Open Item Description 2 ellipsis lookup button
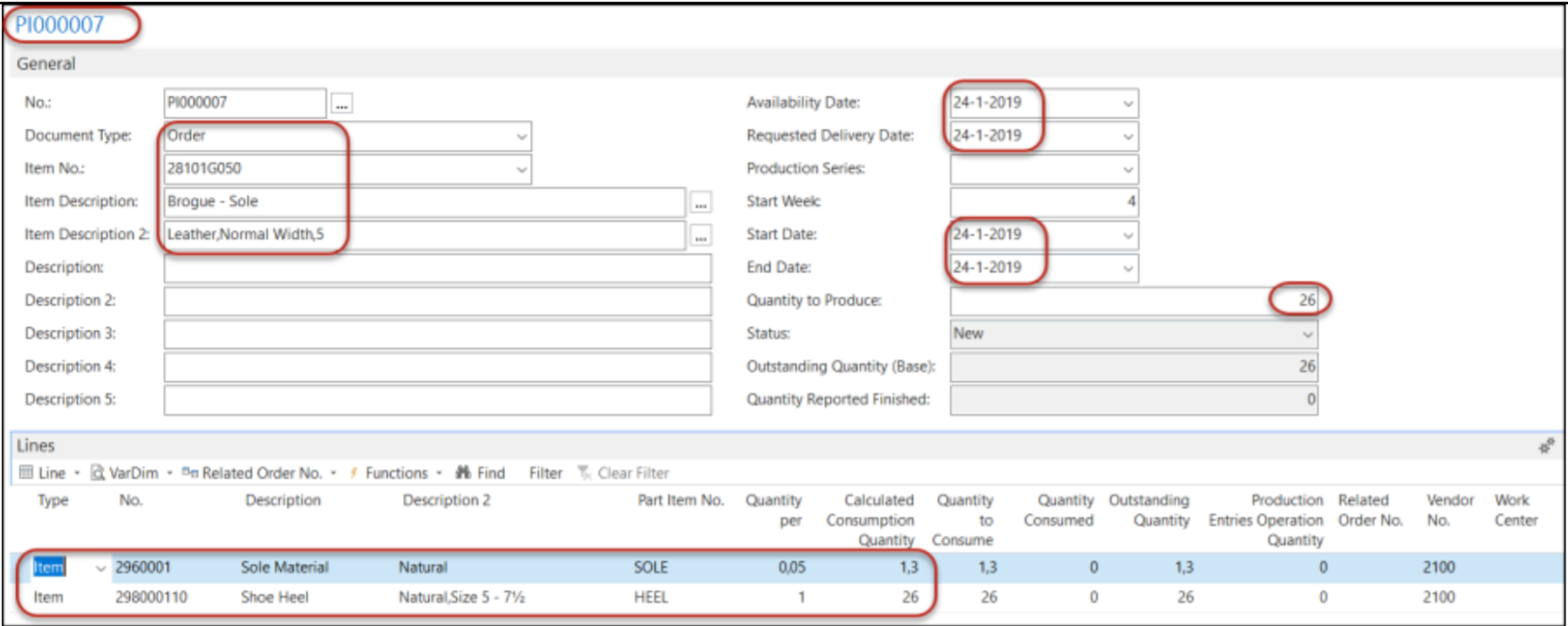This screenshot has height=626, width=1568. (700, 236)
